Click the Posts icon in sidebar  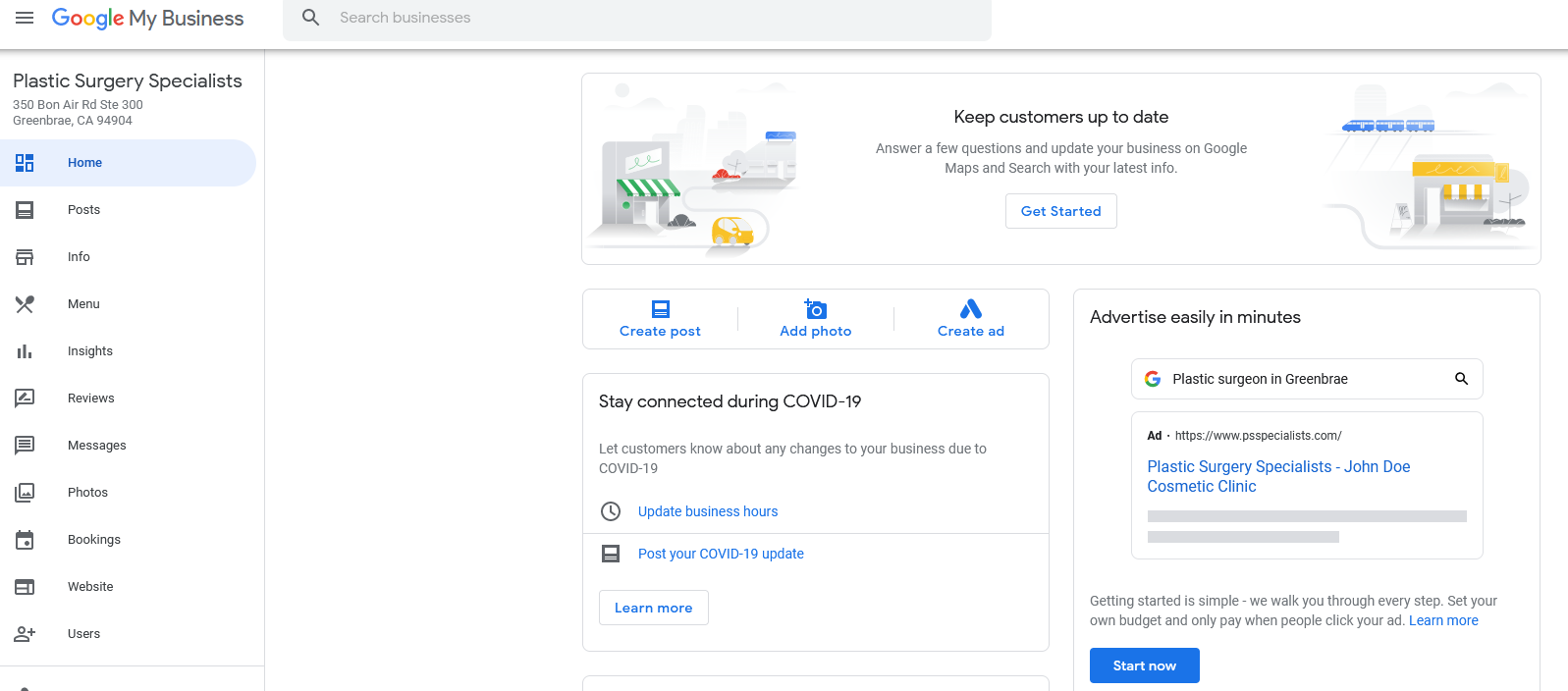[25, 210]
